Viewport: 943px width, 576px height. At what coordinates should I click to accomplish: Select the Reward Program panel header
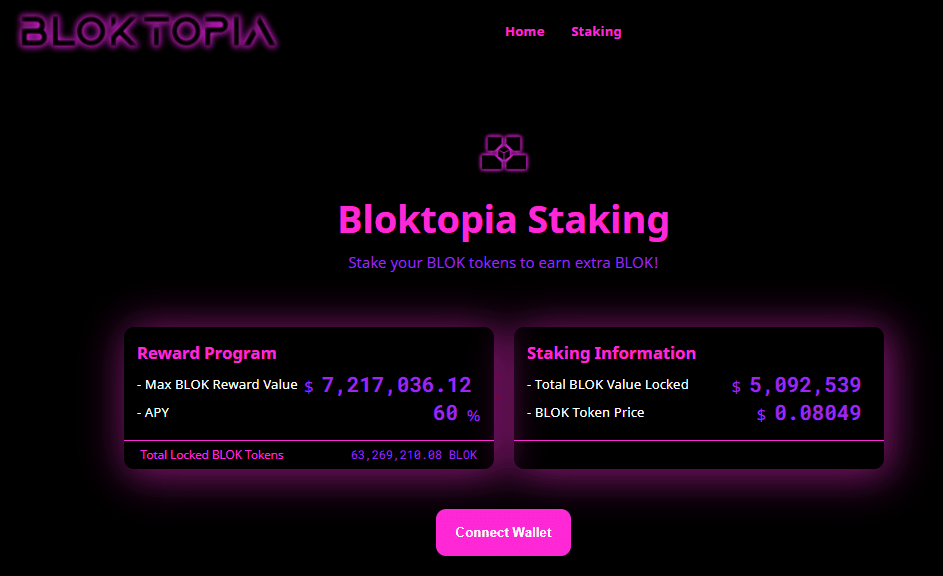206,353
